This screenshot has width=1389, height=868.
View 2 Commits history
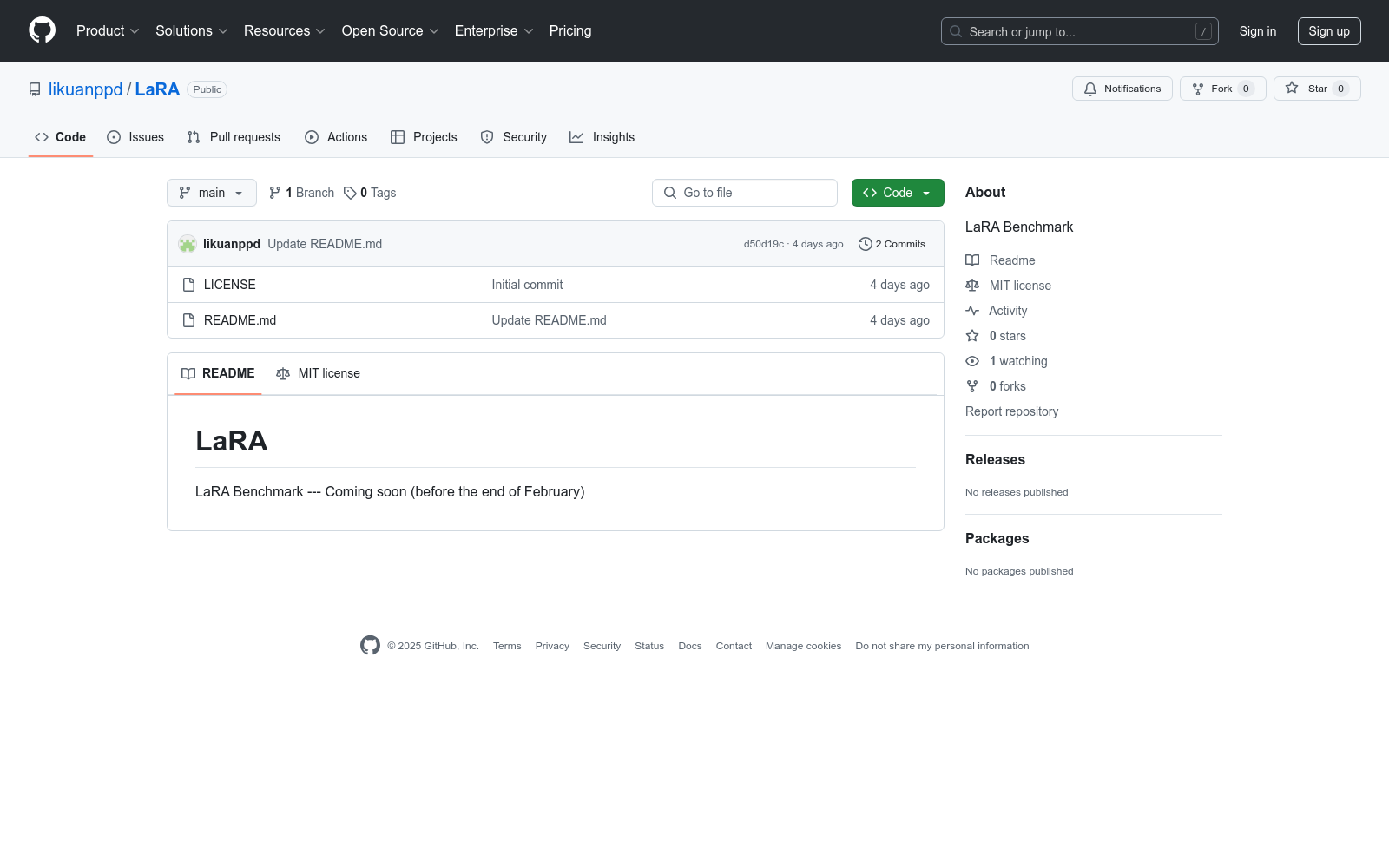click(892, 244)
